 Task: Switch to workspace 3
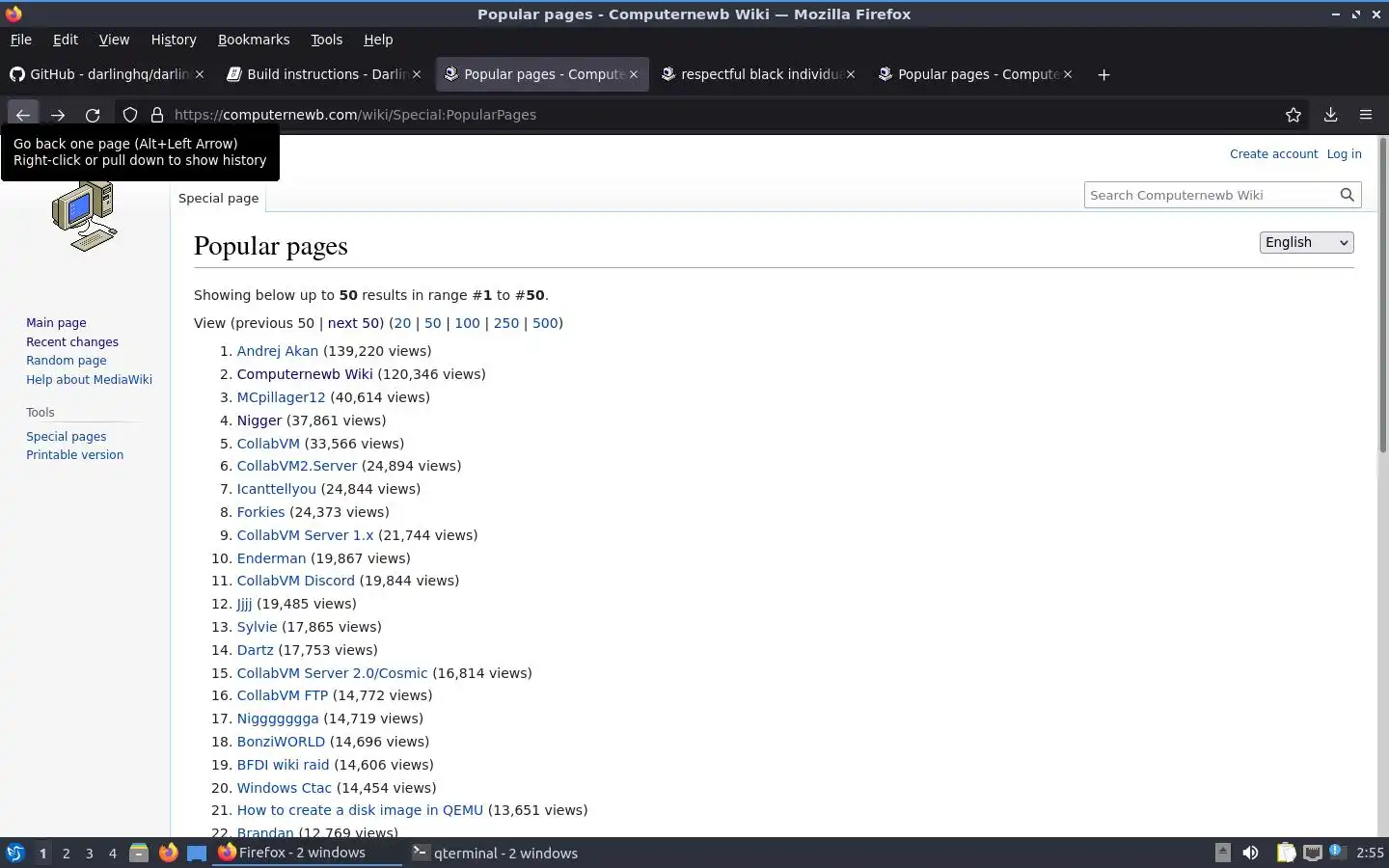coord(89,853)
